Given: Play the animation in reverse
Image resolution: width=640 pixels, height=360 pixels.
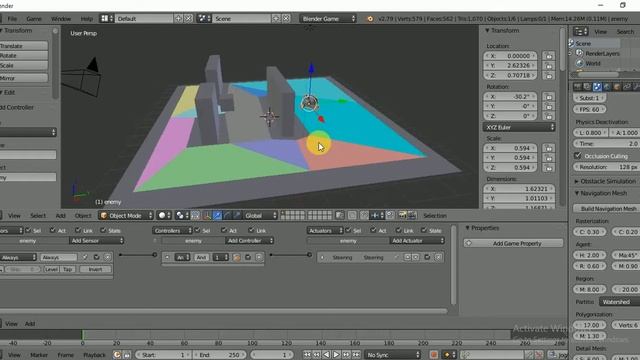Looking at the screenshot, I should coord(326,355).
